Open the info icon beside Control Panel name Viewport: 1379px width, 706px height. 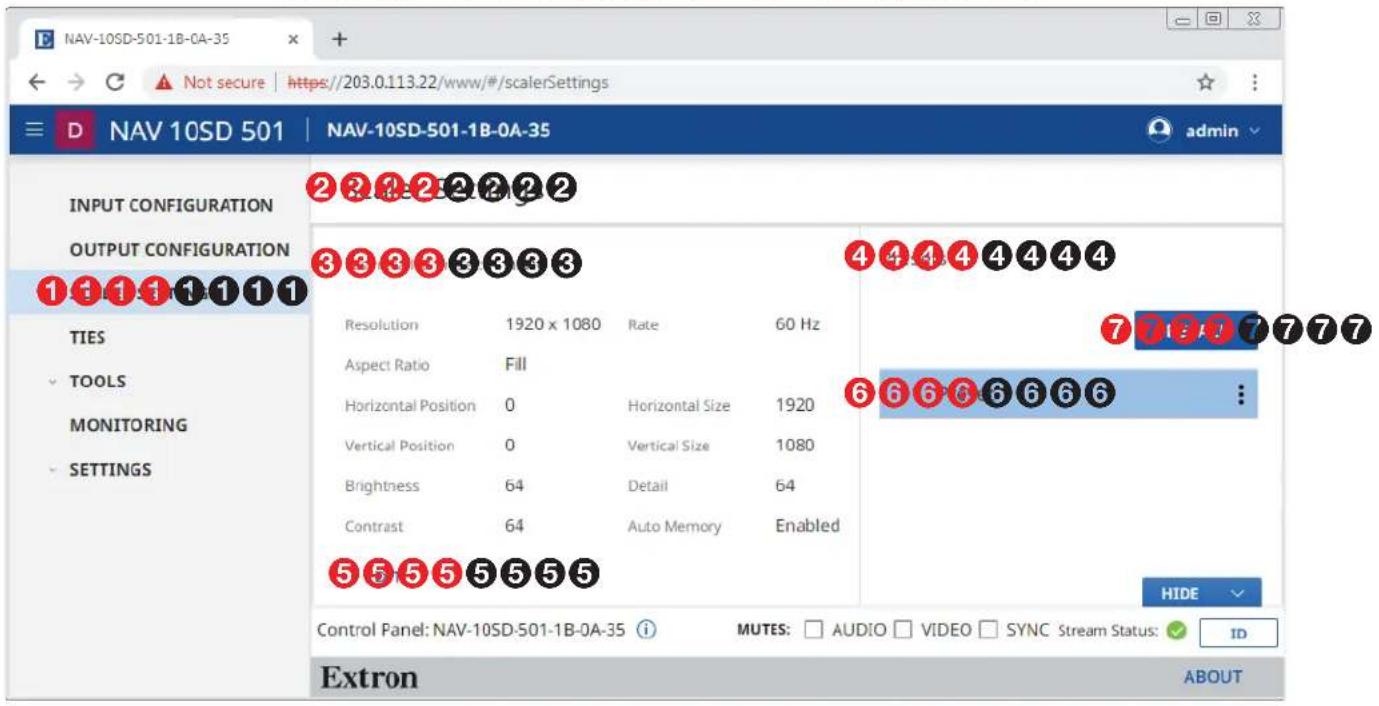click(646, 631)
